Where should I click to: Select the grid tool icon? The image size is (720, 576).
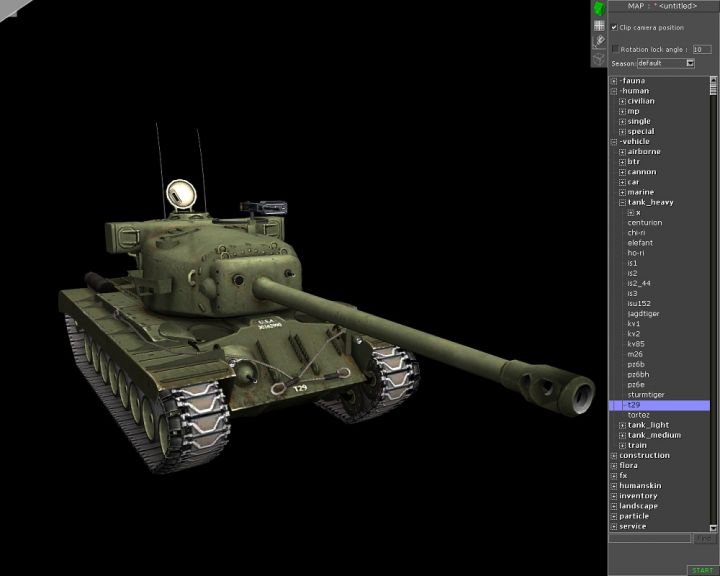pyautogui.click(x=599, y=25)
